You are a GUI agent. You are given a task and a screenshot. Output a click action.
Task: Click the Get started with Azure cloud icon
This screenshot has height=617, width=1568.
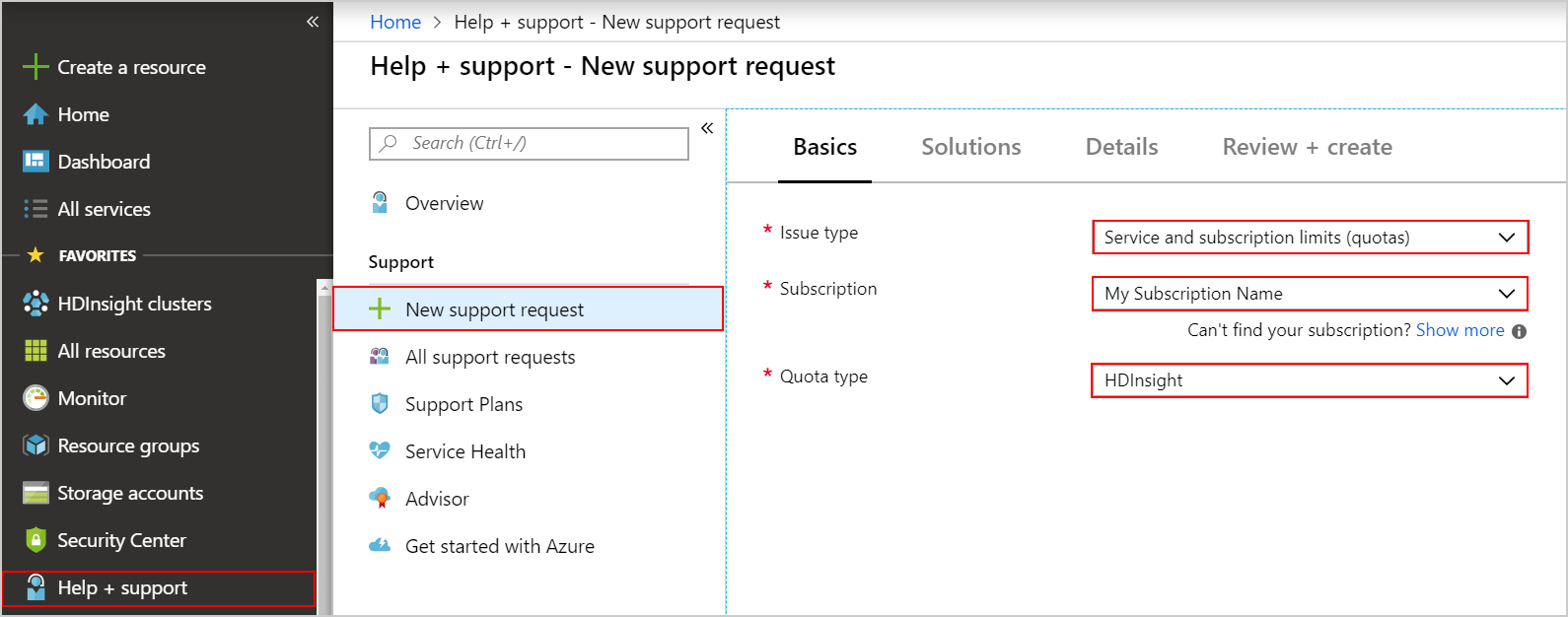(x=380, y=545)
